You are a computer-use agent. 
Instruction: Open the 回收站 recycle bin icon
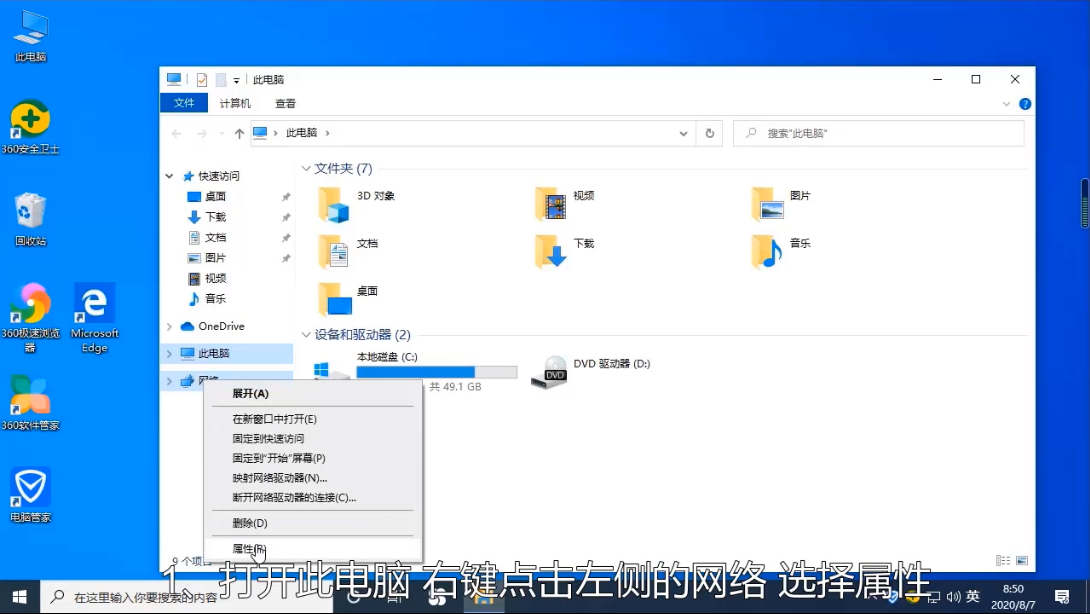[x=31, y=219]
